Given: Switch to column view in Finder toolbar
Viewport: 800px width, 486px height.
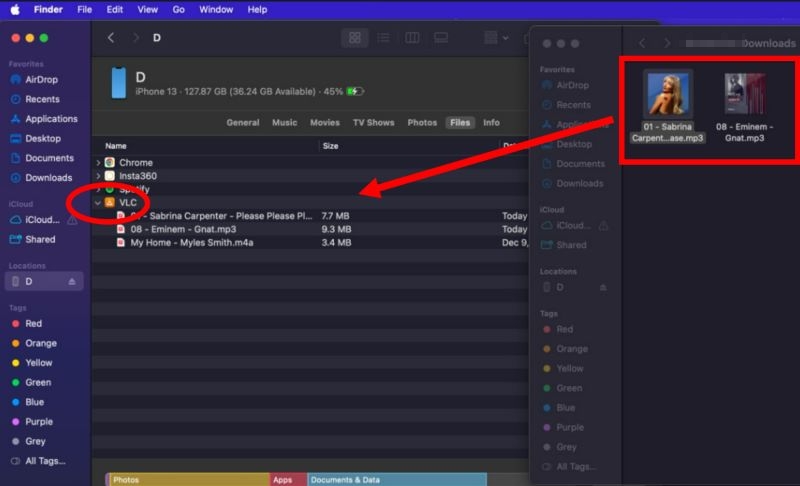Looking at the screenshot, I should tap(411, 38).
